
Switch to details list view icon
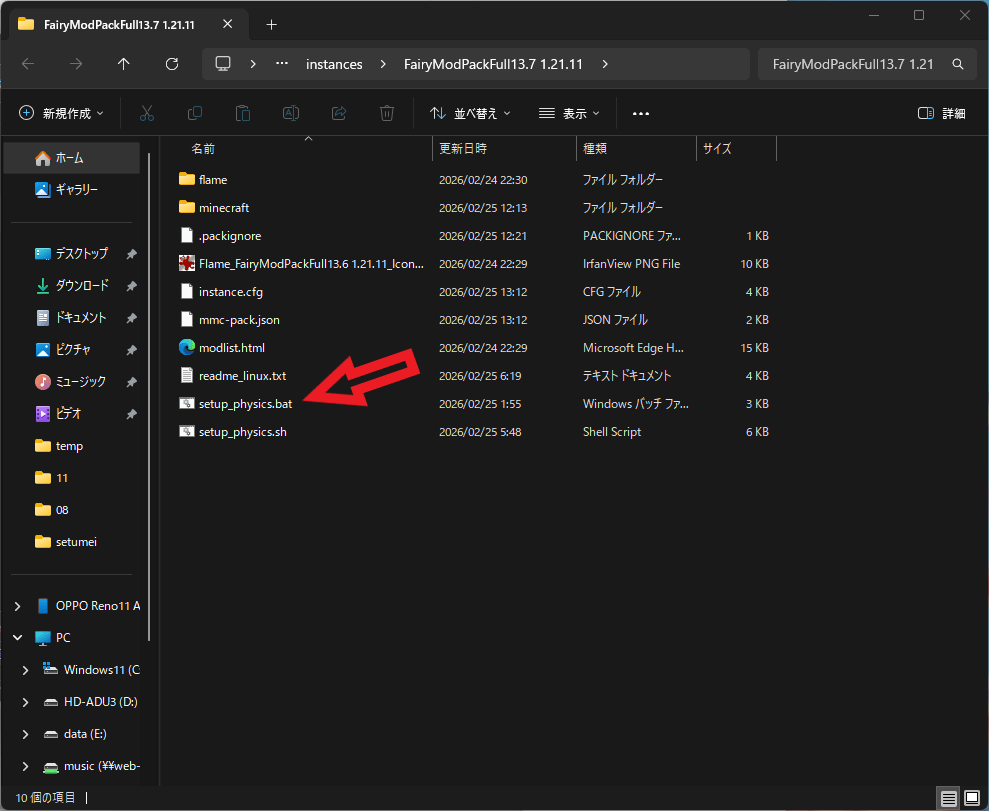click(948, 798)
